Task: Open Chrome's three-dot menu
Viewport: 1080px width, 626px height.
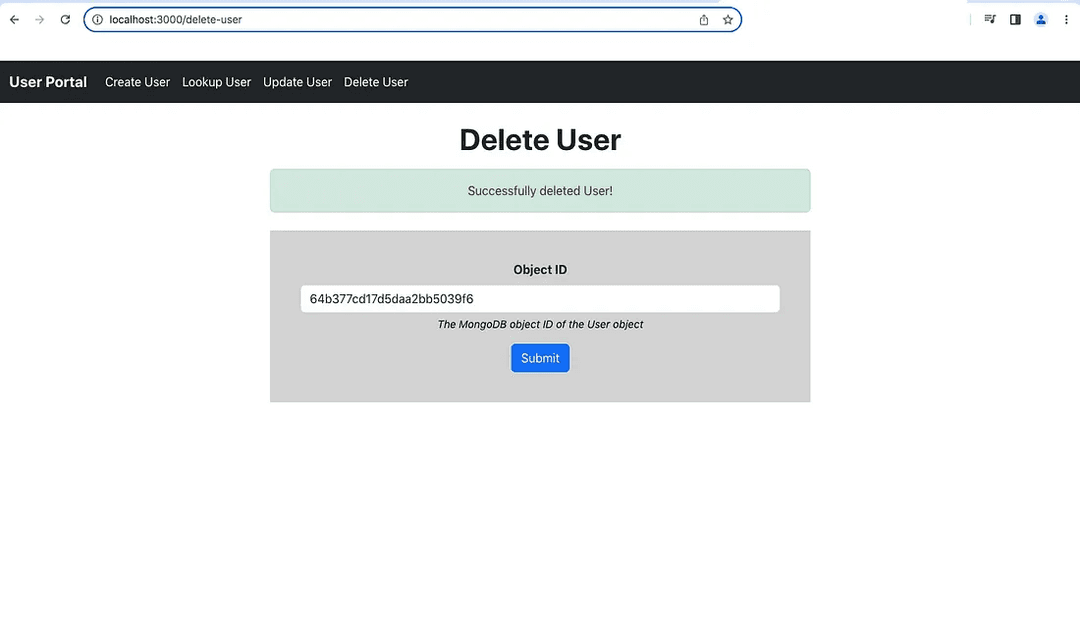Action: pyautogui.click(x=1066, y=20)
